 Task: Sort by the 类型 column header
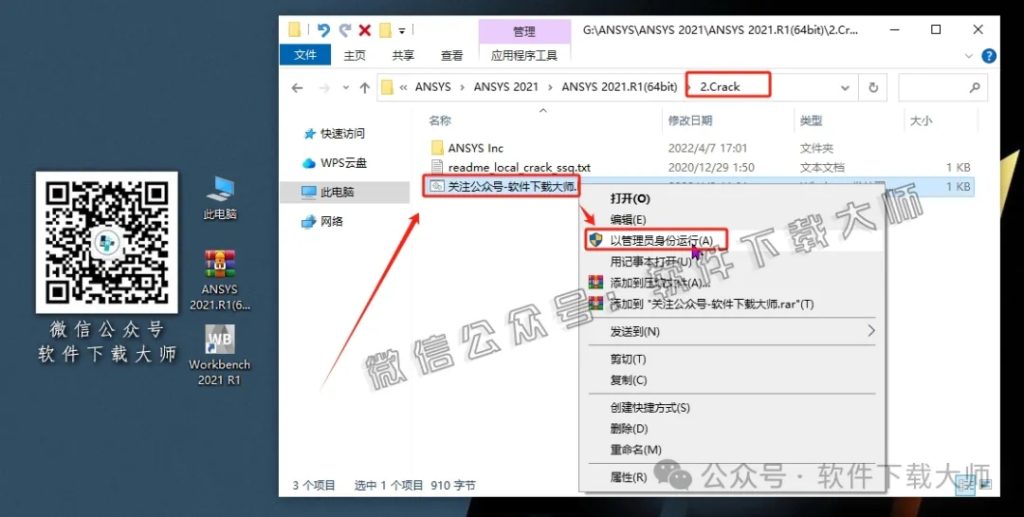[x=811, y=121]
